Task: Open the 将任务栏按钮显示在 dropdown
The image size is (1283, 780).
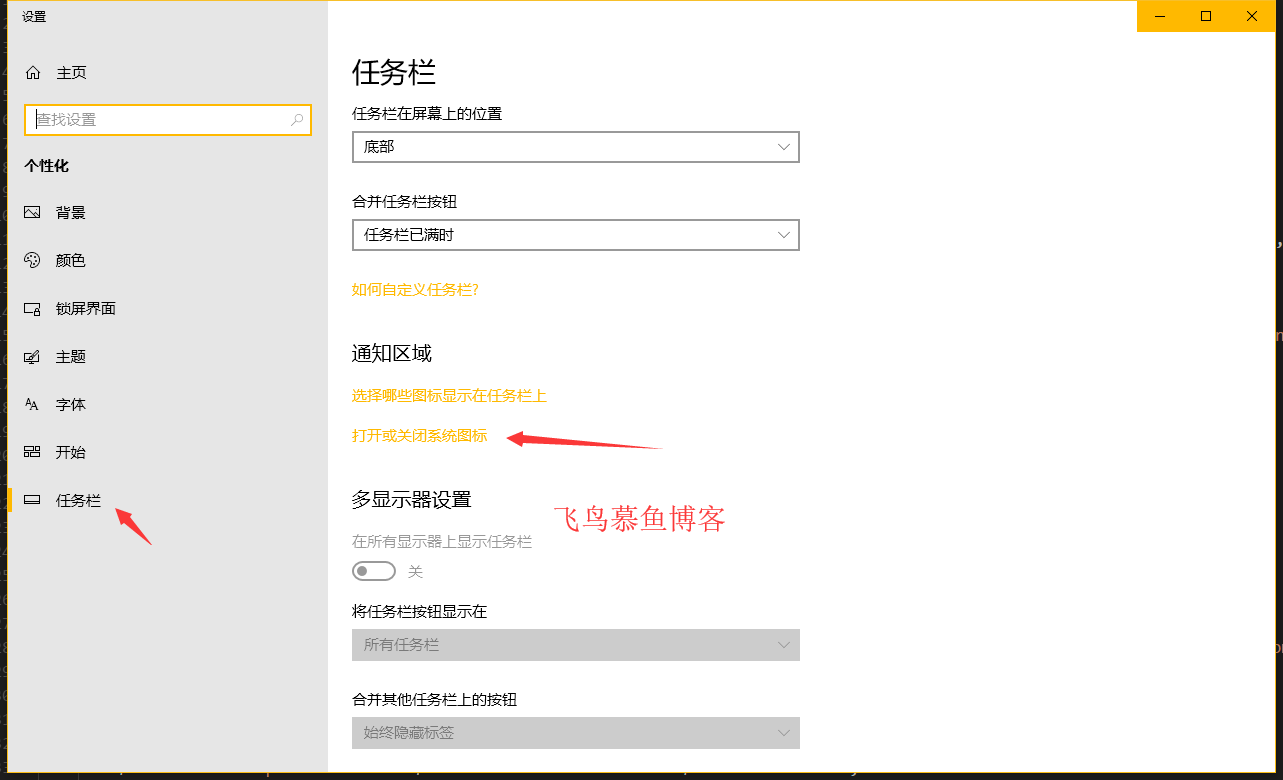Action: click(575, 645)
